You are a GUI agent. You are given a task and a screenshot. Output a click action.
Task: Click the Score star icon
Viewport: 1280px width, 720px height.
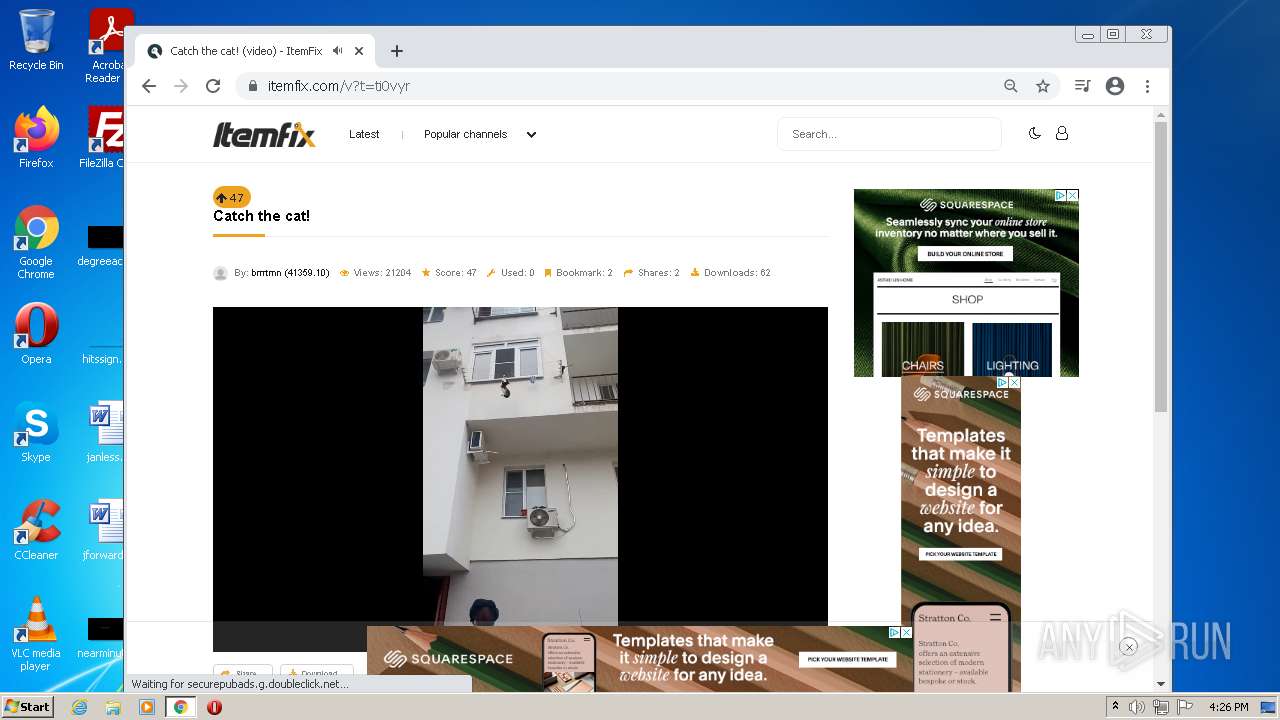(x=426, y=273)
